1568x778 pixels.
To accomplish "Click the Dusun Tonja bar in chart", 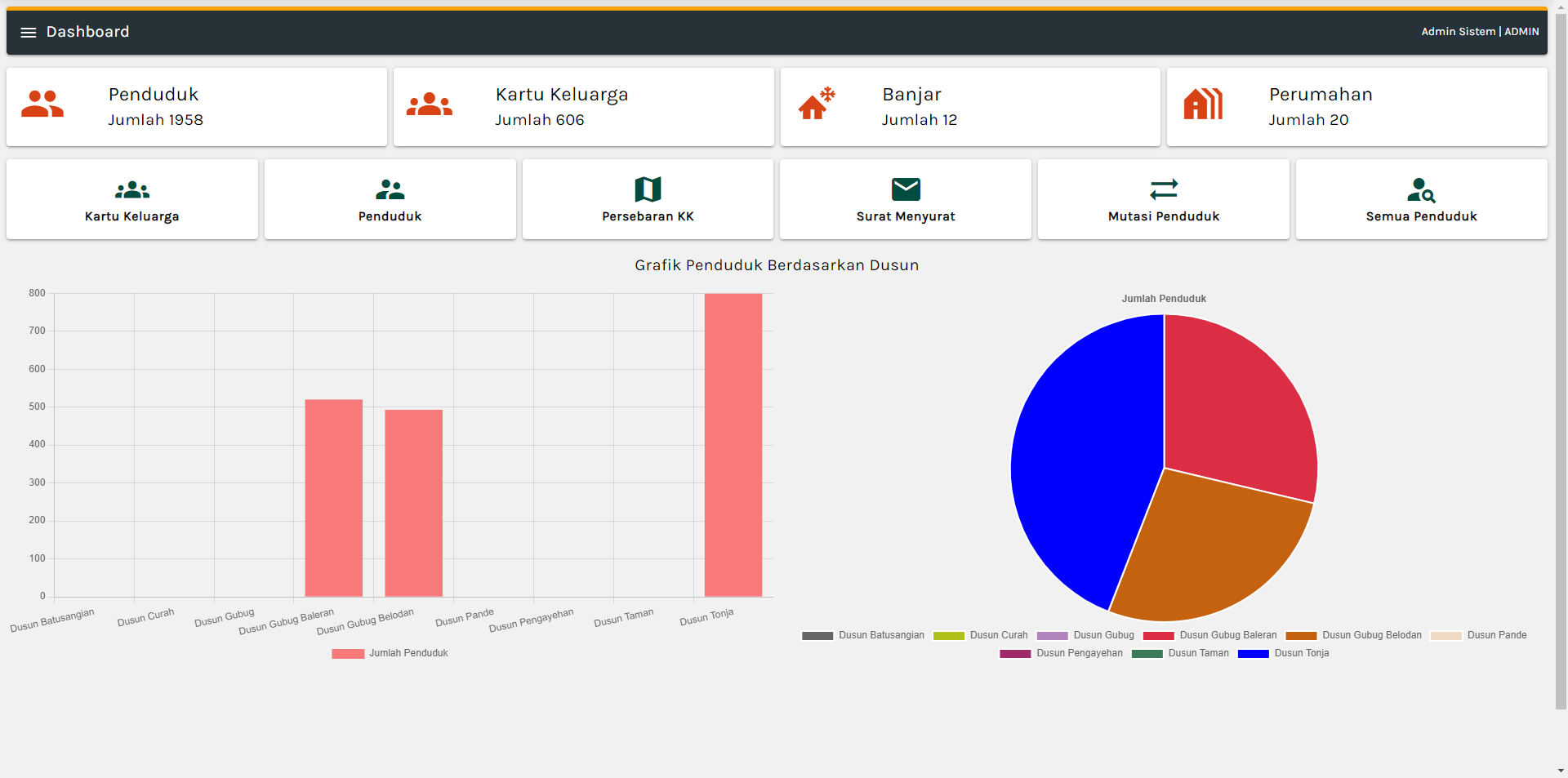I will 733,445.
